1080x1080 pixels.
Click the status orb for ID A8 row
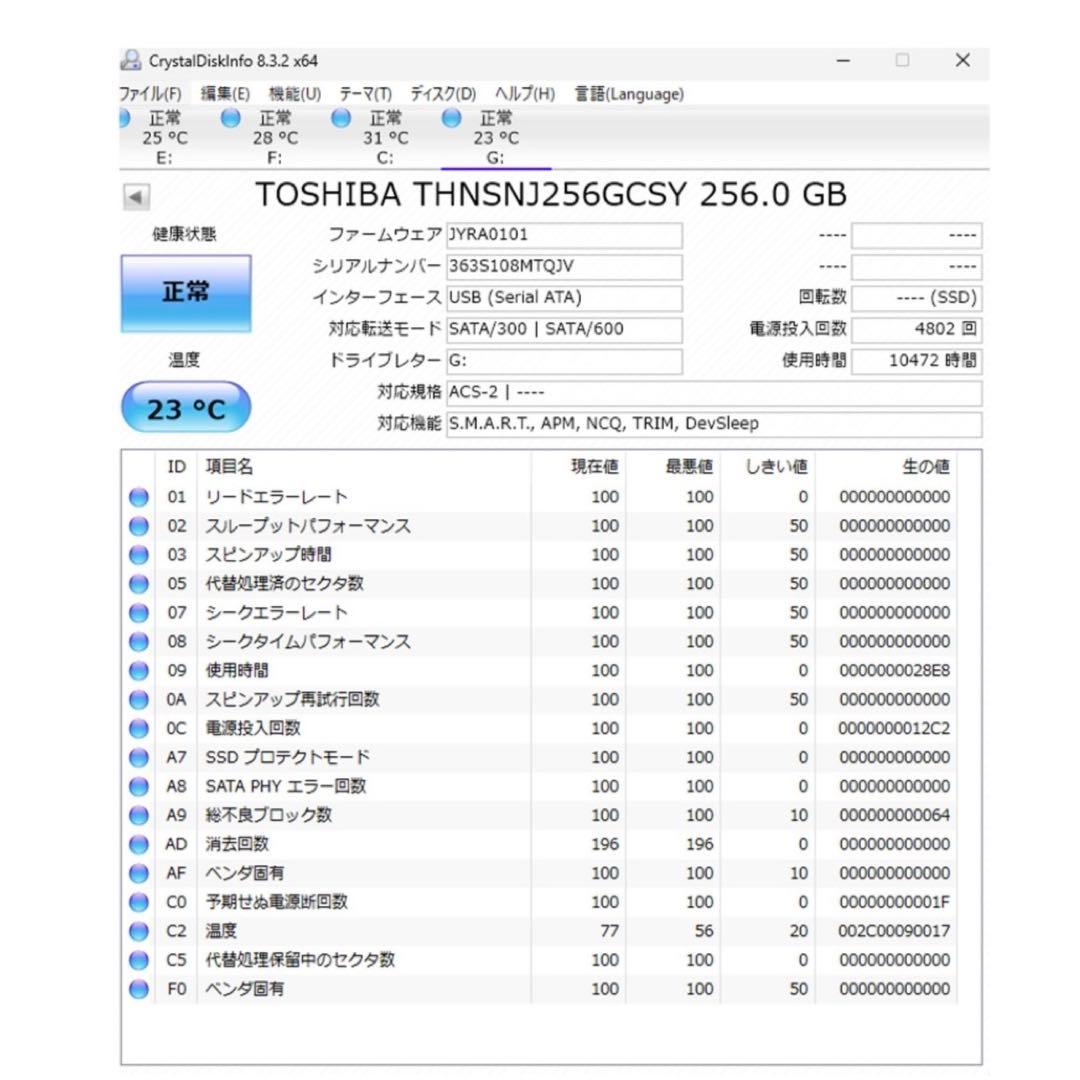(138, 787)
